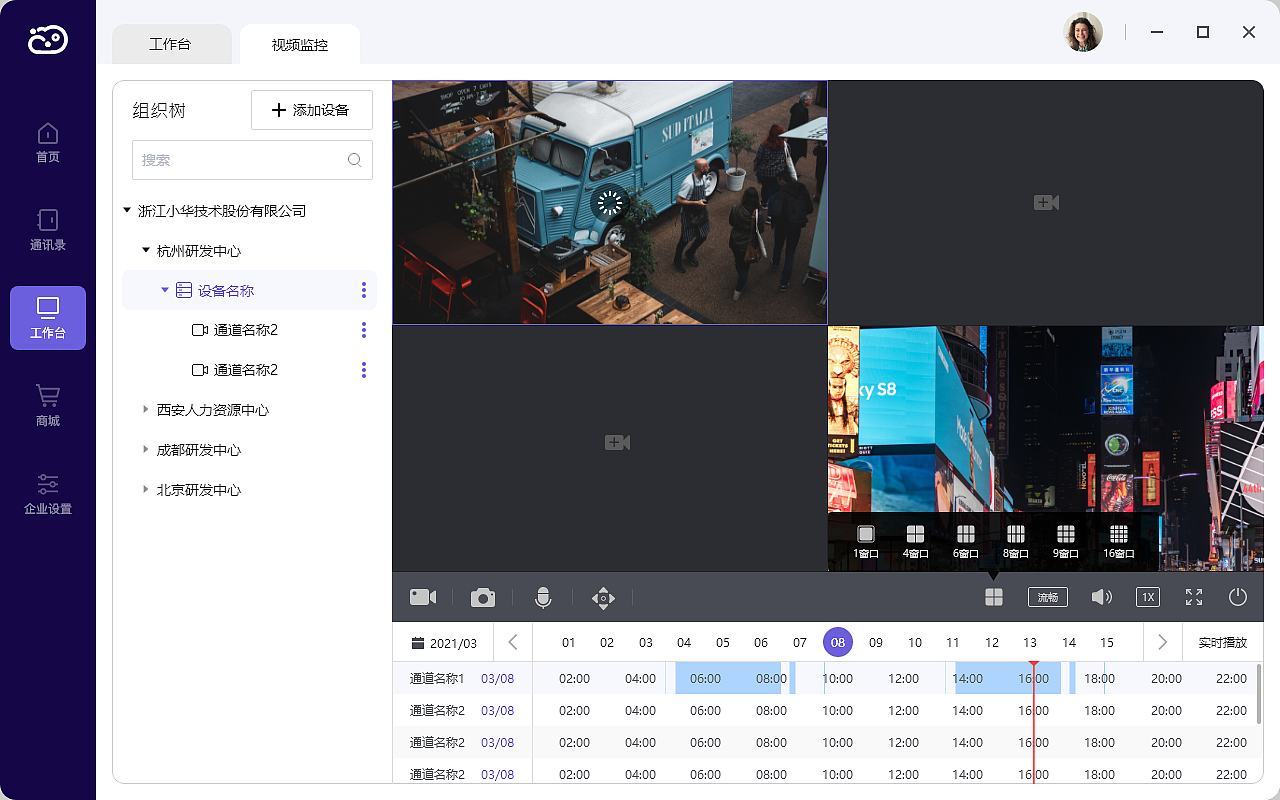Open the 2021/03 calendar picker
1280x800 pixels.
pyautogui.click(x=445, y=643)
